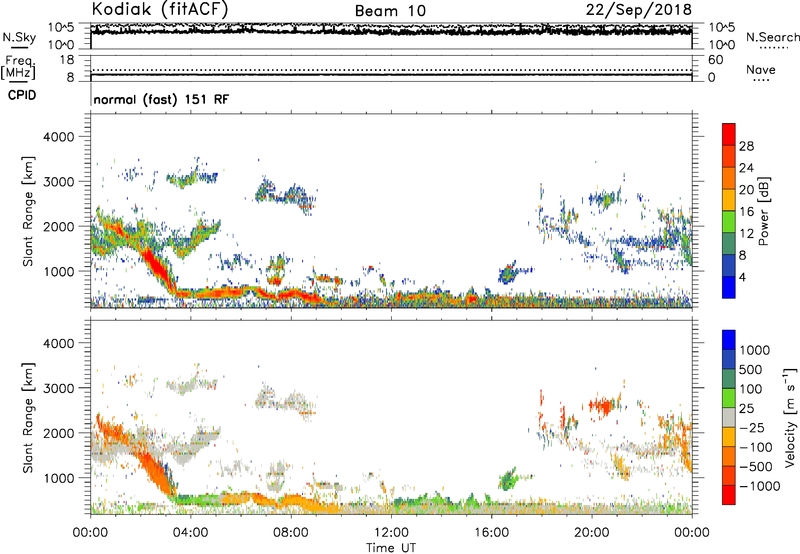
Task: Pick the blue top segment of velocity colorbar
Action: tap(729, 340)
